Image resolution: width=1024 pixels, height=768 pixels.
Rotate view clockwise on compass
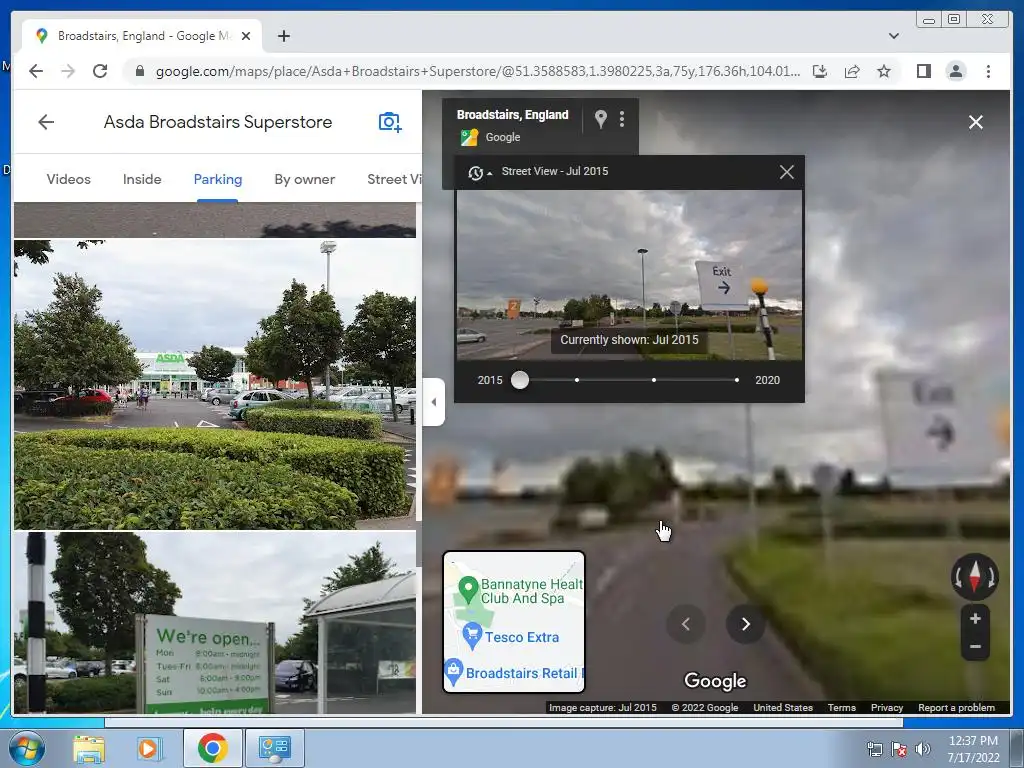[991, 578]
